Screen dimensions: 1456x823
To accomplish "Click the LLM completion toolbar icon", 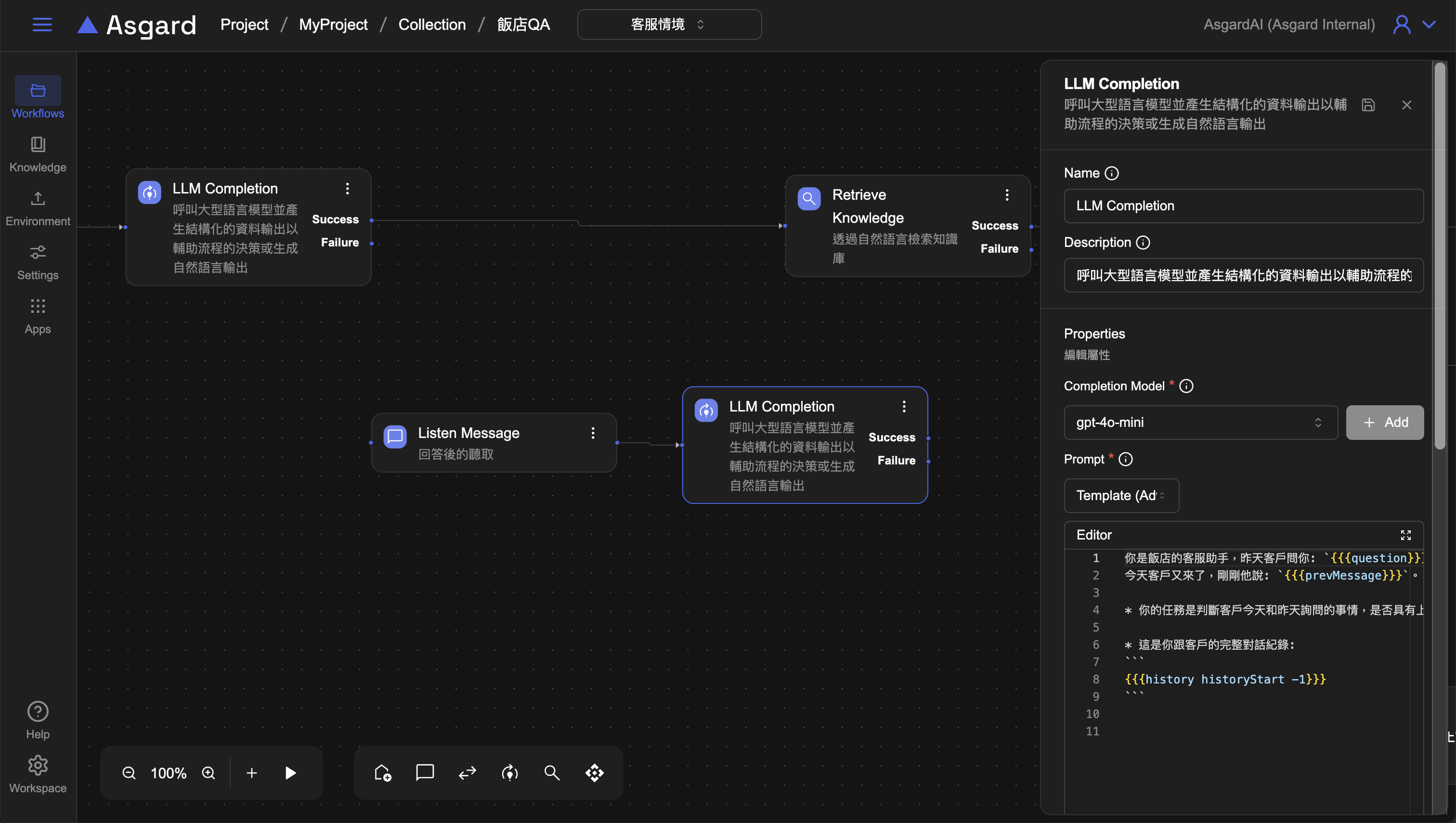I will coord(509,772).
